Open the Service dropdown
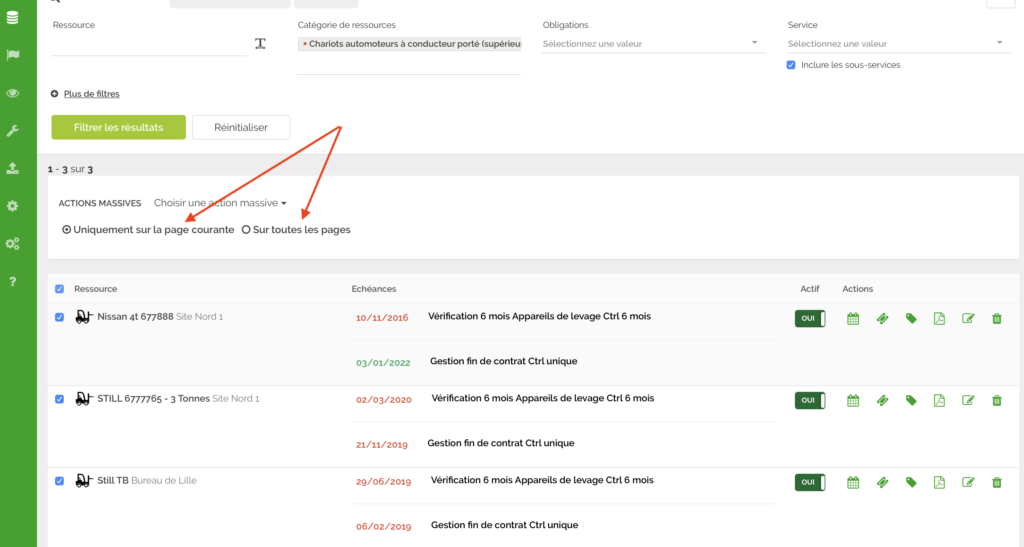The height and width of the screenshot is (547, 1024). [895, 43]
